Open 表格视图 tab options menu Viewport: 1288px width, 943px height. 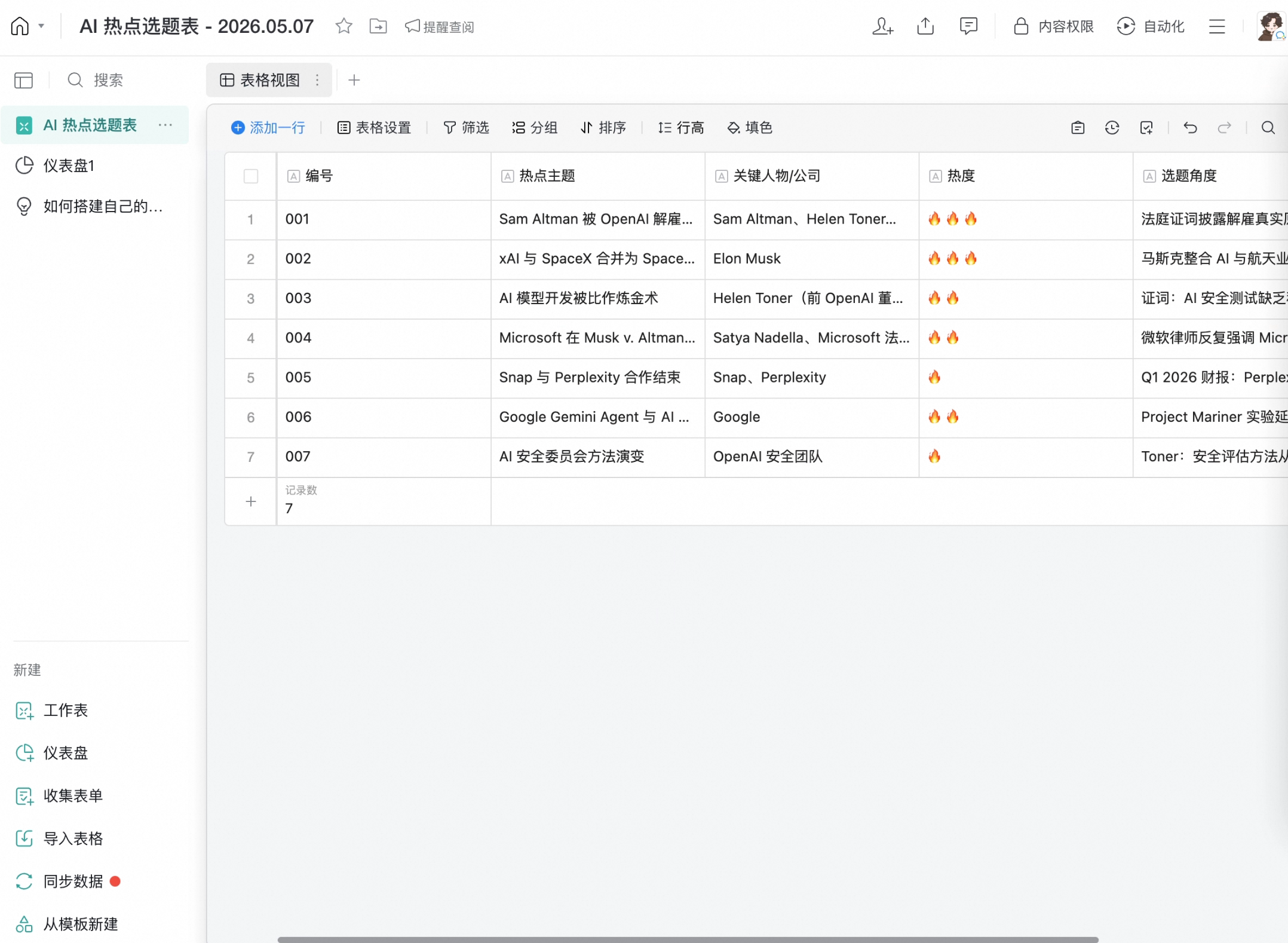click(317, 80)
